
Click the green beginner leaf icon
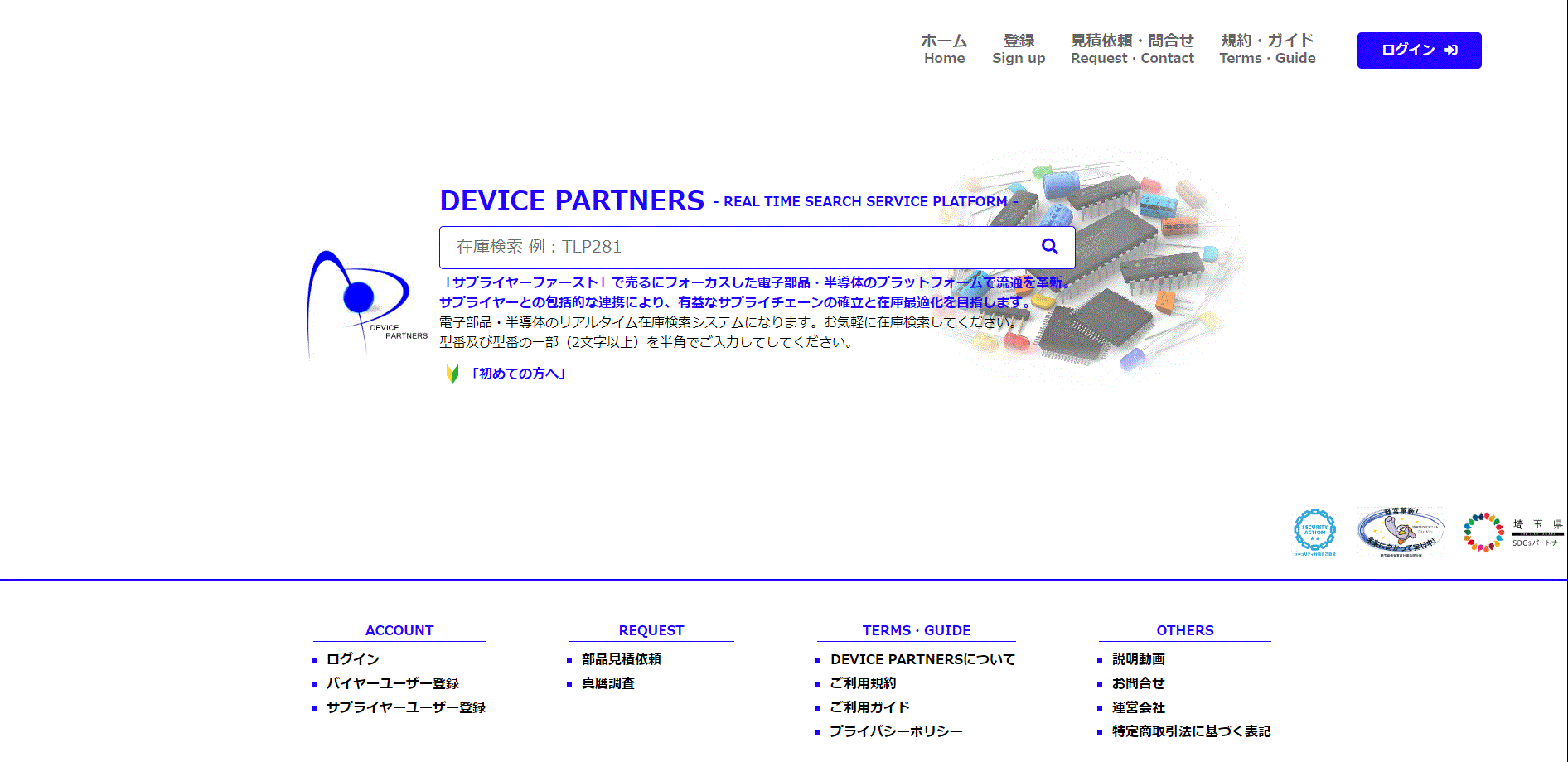pyautogui.click(x=452, y=374)
